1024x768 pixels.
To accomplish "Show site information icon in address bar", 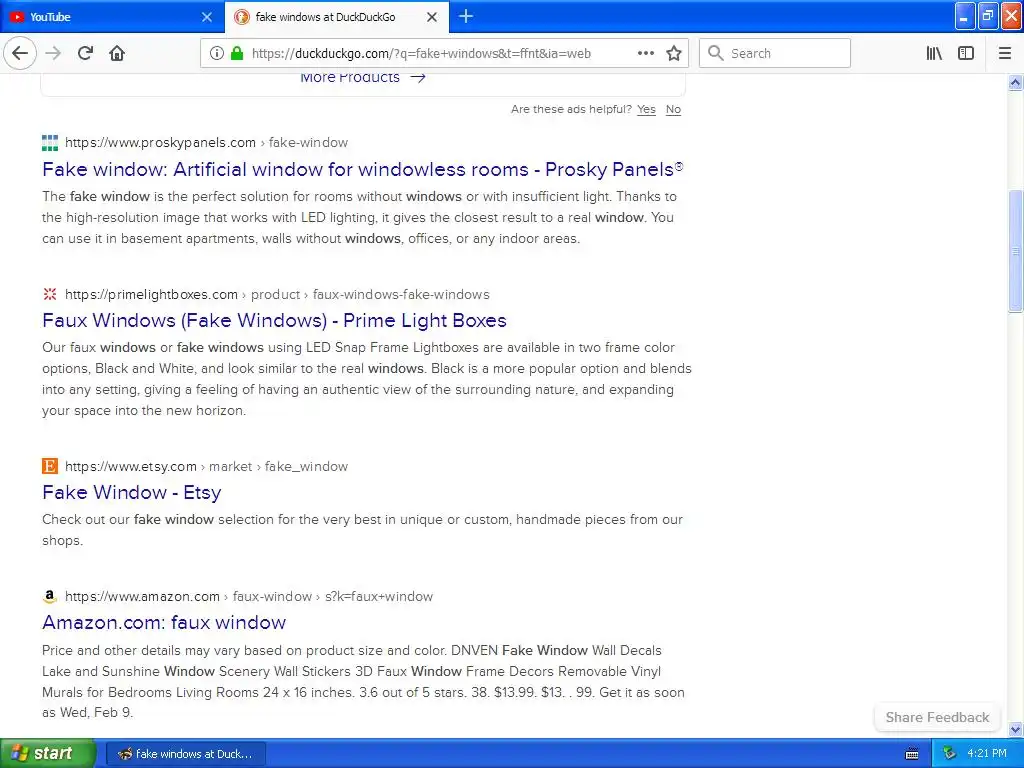I will pyautogui.click(x=217, y=54).
